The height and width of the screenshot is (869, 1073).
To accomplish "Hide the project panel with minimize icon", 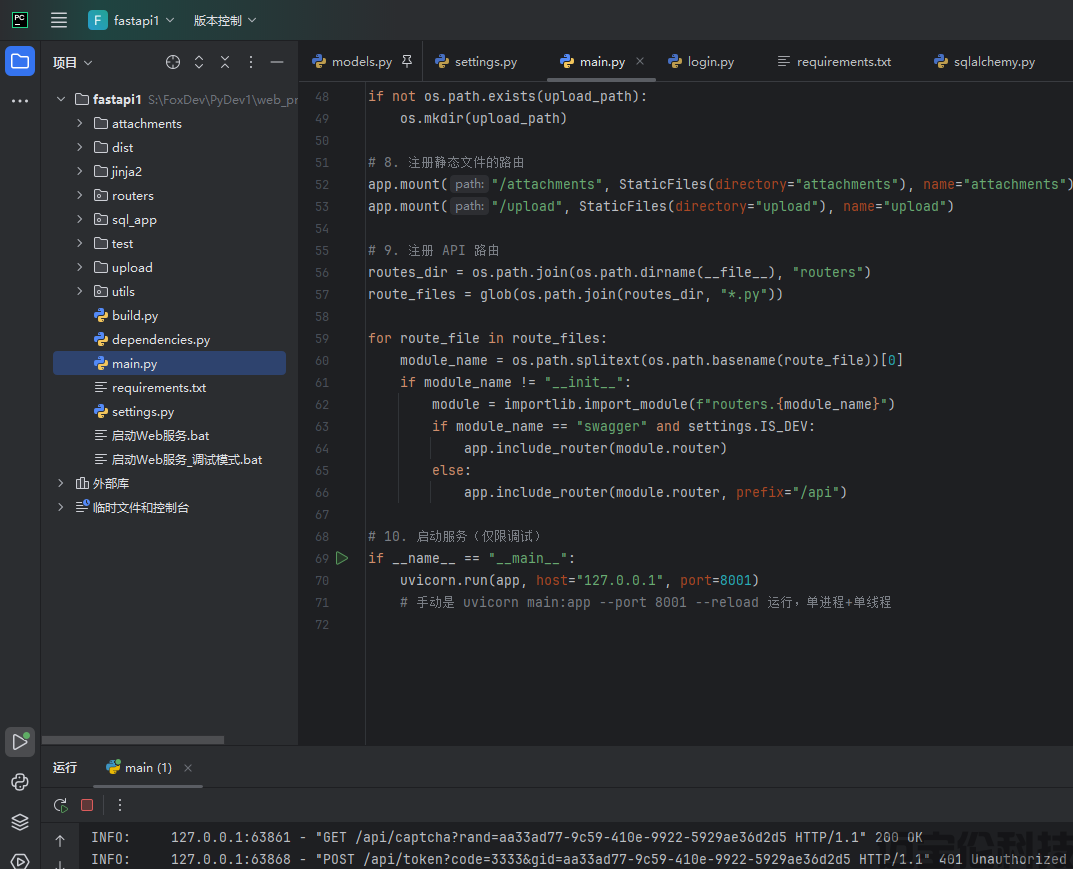I will point(277,62).
